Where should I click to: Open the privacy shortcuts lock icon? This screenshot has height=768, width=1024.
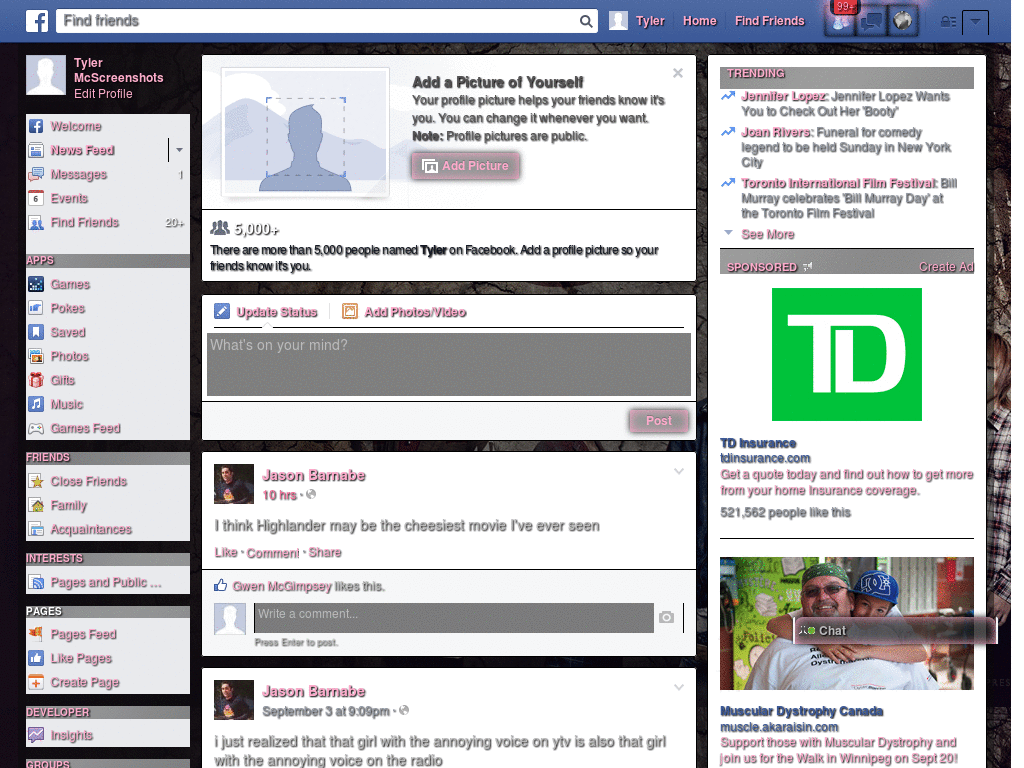pyautogui.click(x=948, y=22)
